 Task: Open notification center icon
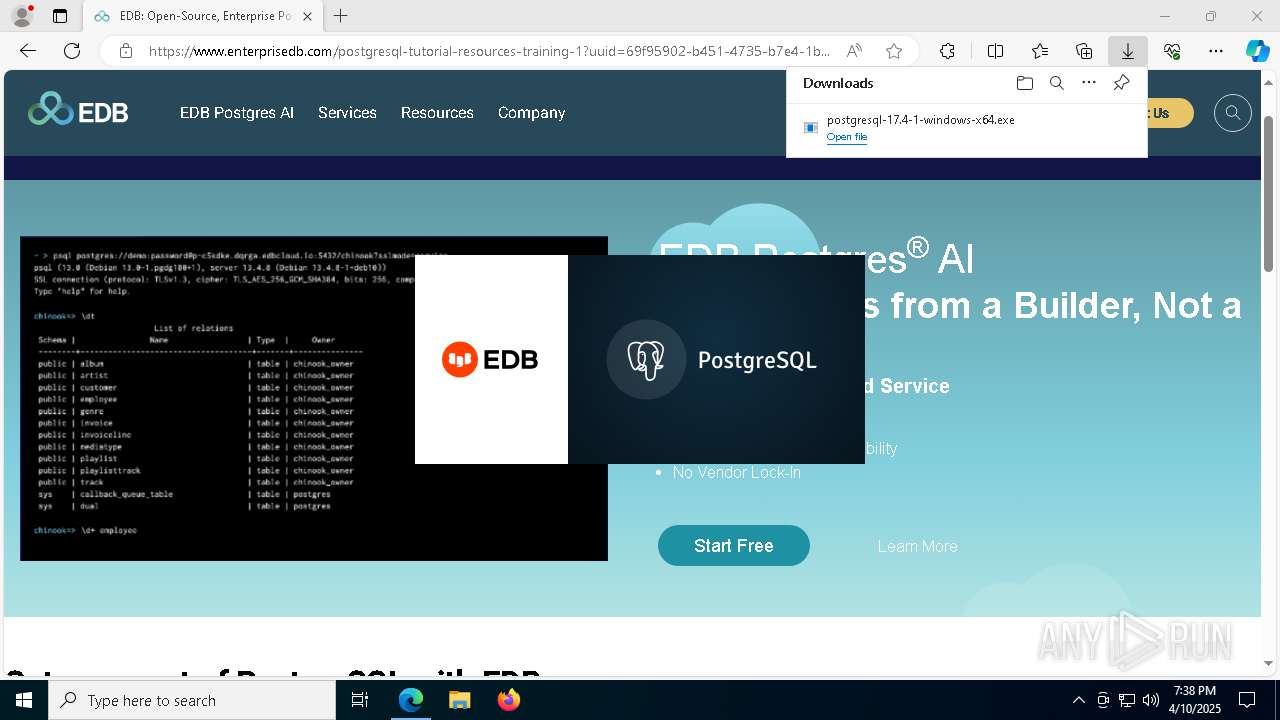click(1247, 700)
